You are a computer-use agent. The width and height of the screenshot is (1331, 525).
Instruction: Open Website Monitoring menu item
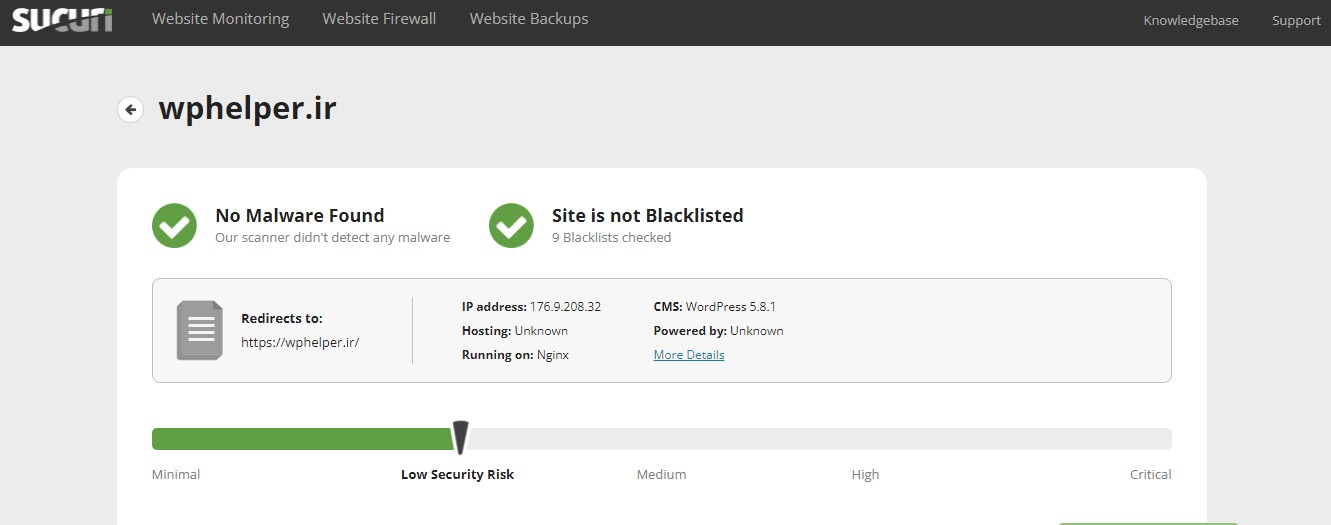click(220, 19)
